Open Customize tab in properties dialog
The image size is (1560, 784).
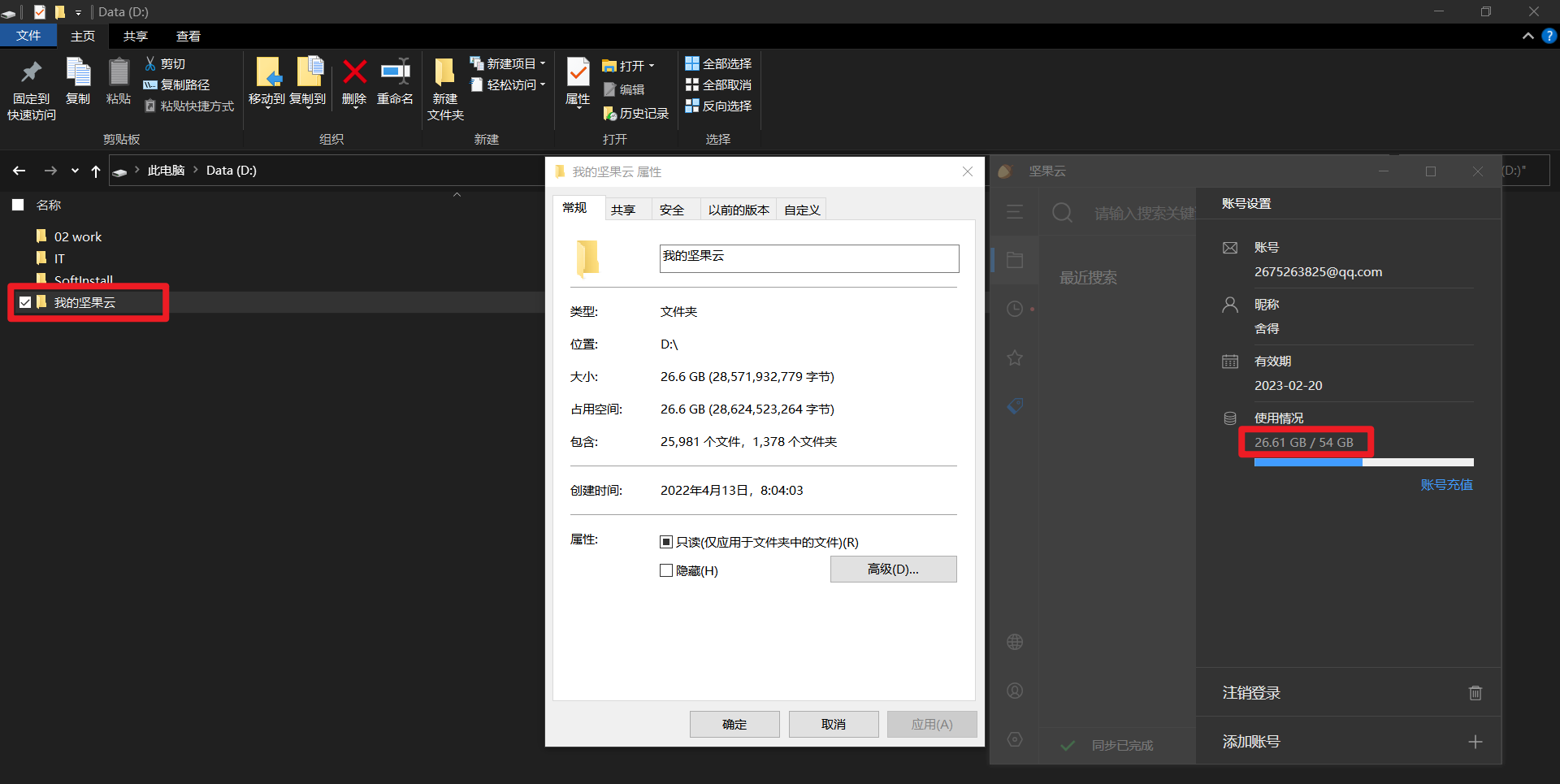(802, 210)
